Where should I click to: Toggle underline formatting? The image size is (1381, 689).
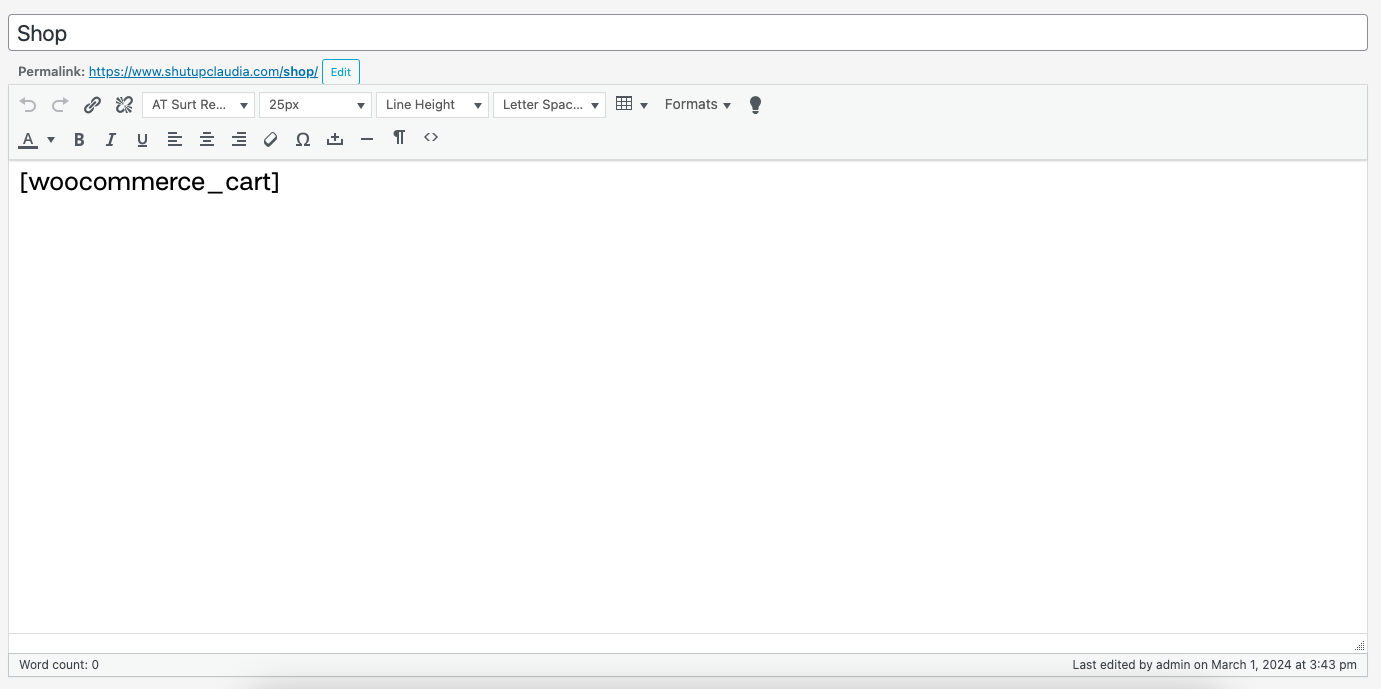pos(142,139)
